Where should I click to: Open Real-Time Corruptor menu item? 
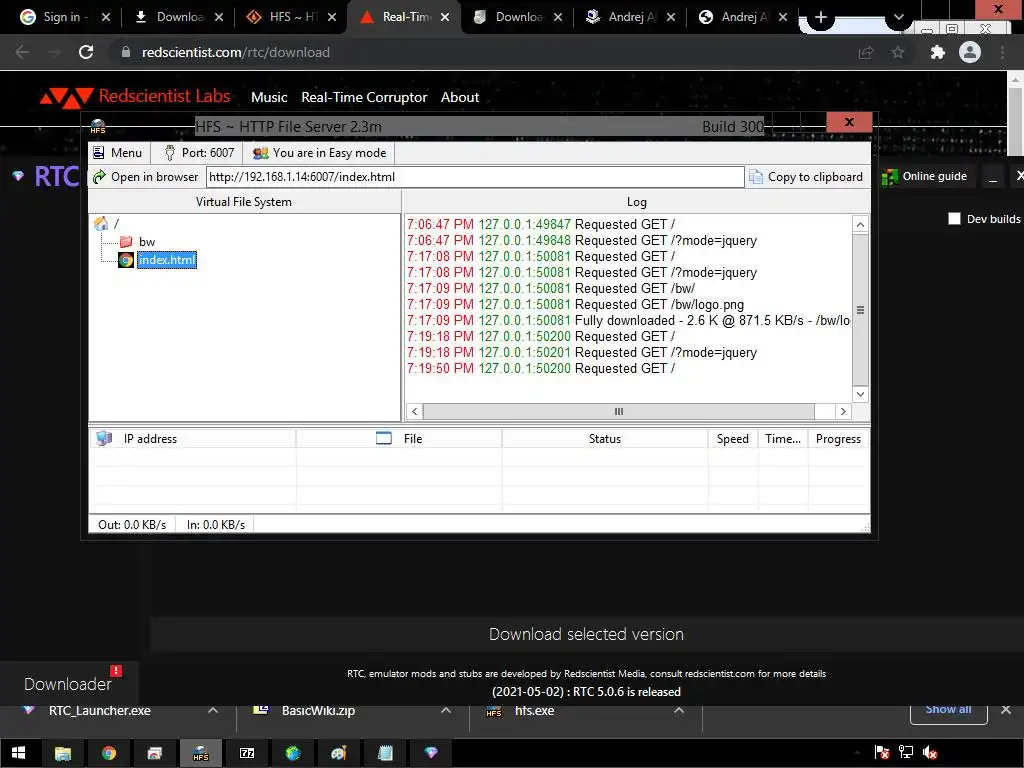click(364, 97)
